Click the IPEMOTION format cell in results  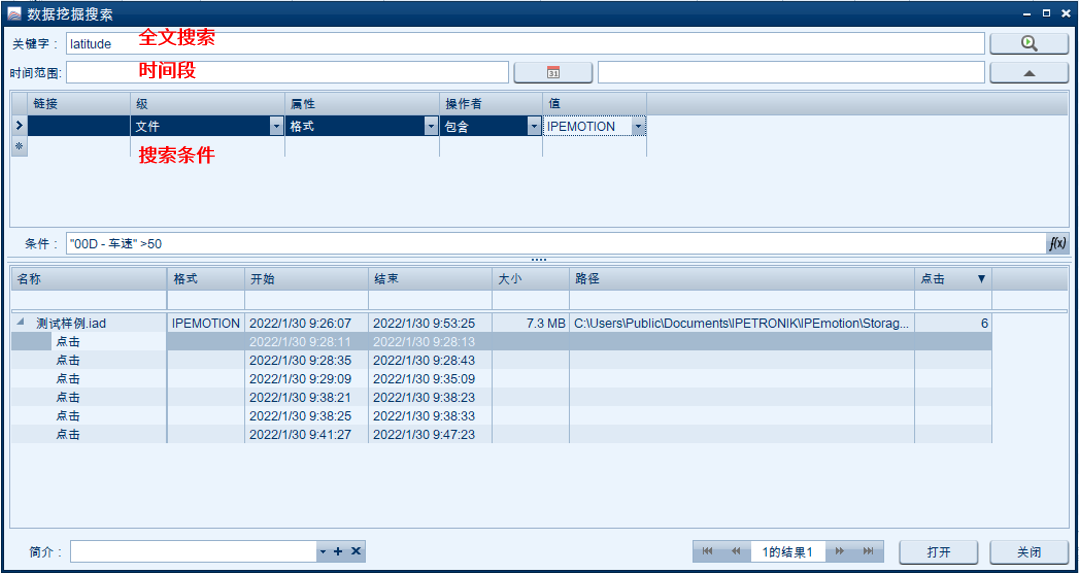tap(205, 323)
